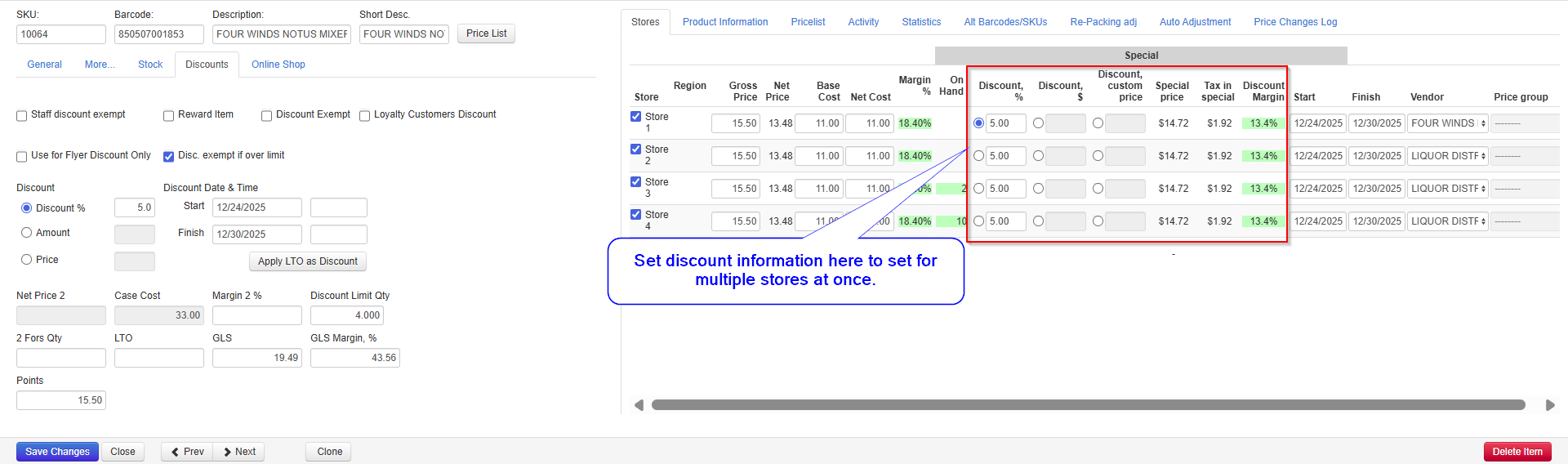
Task: Click Store 3 Finish date field
Action: pos(1377,189)
